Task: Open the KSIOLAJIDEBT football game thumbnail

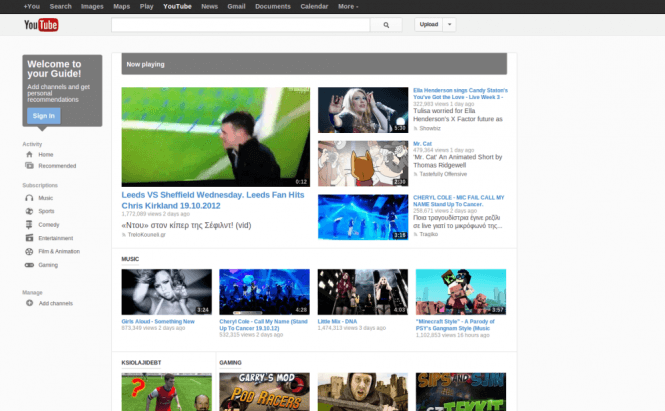Action: point(167,392)
